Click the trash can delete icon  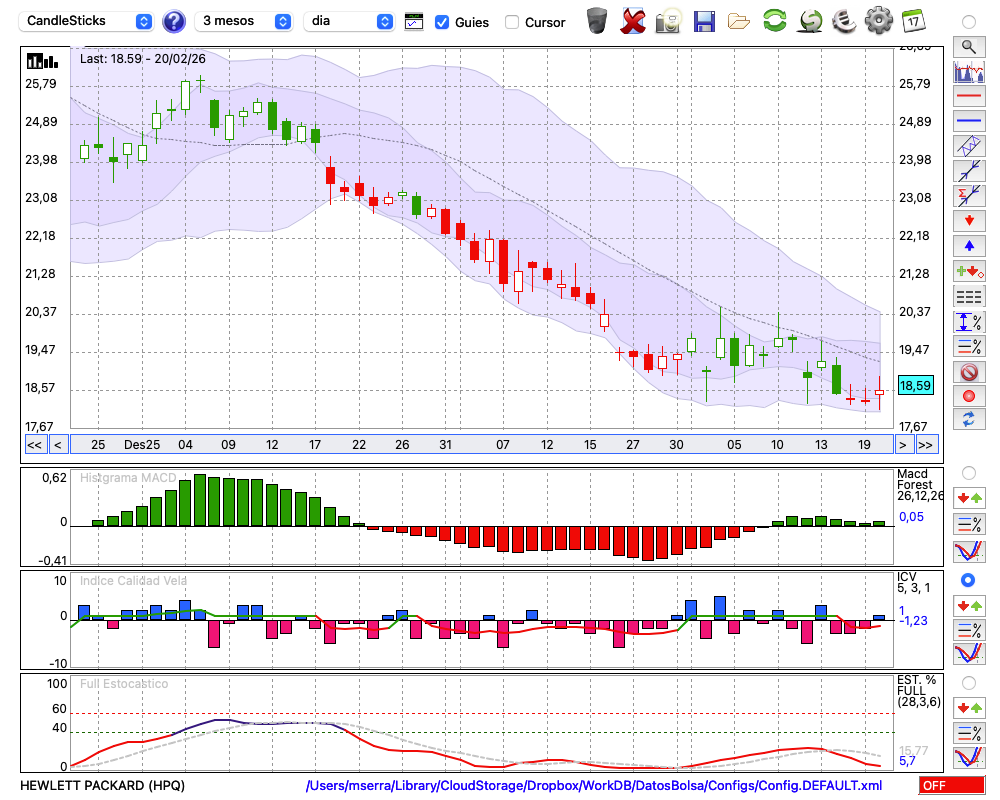tap(597, 20)
